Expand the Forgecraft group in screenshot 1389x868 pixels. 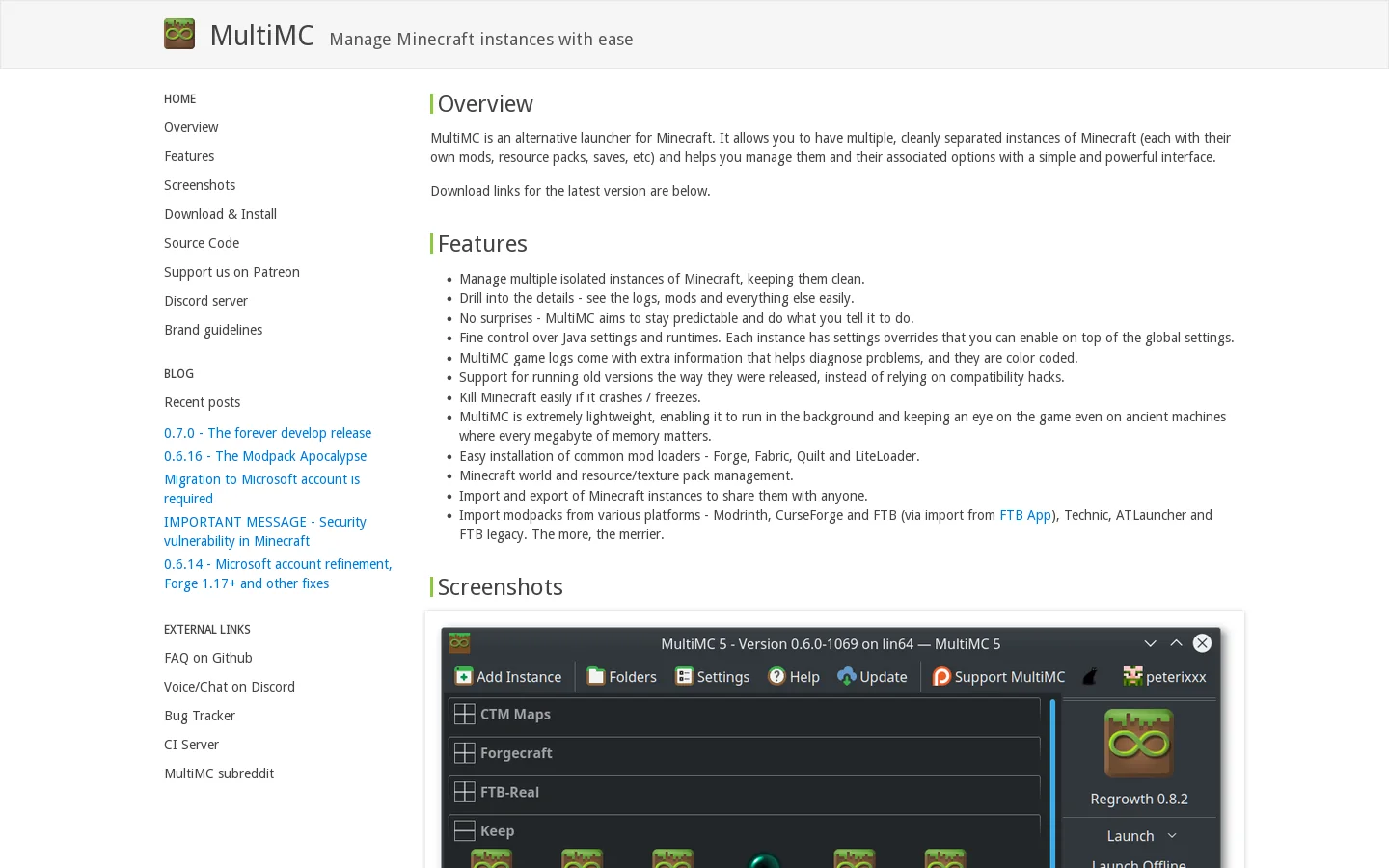click(464, 752)
